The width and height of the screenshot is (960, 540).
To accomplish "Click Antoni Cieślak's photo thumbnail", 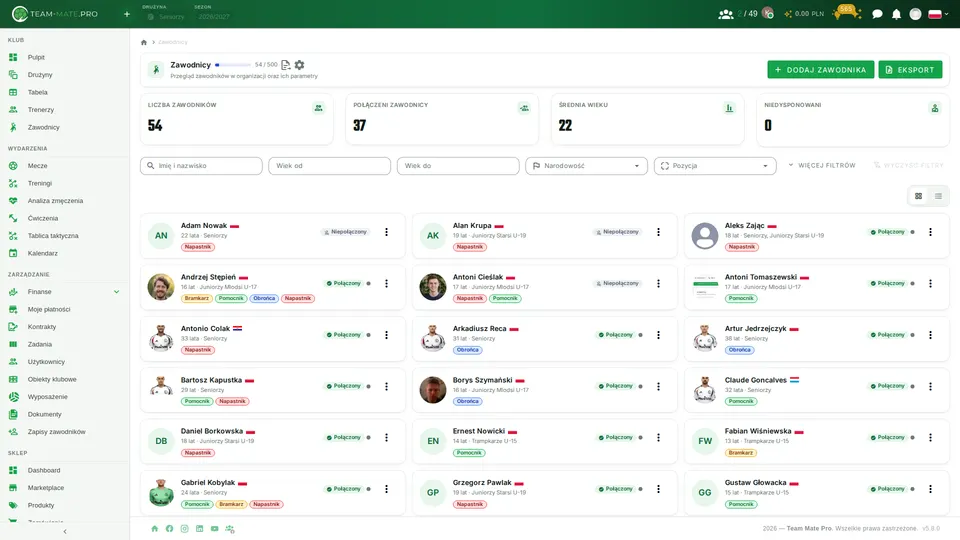I will pos(433,287).
